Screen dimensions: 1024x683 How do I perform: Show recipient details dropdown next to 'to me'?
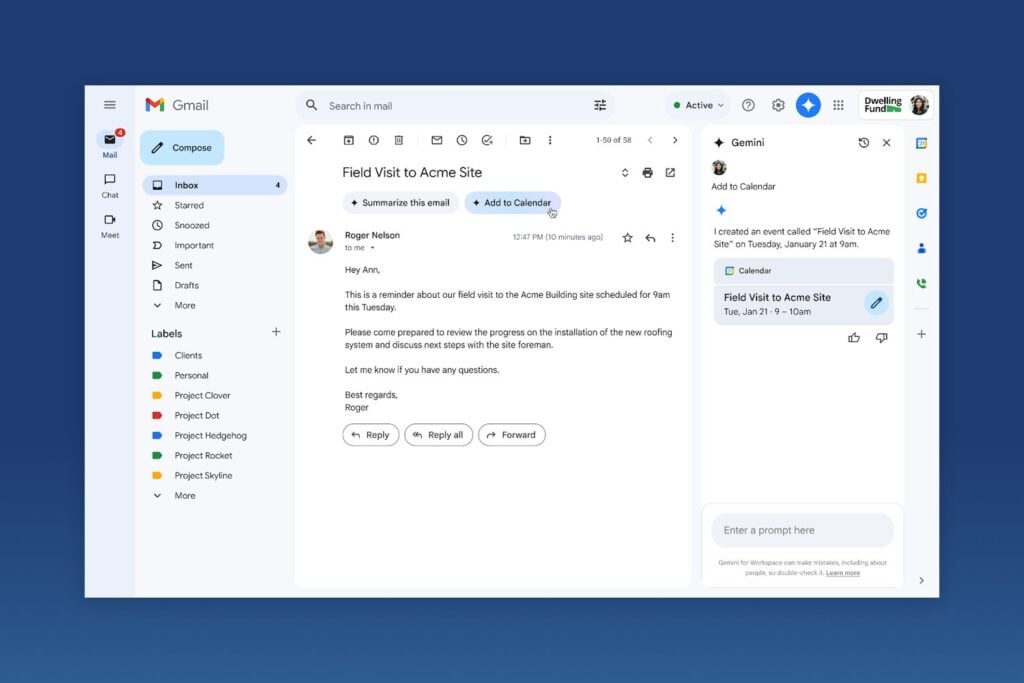[372, 248]
